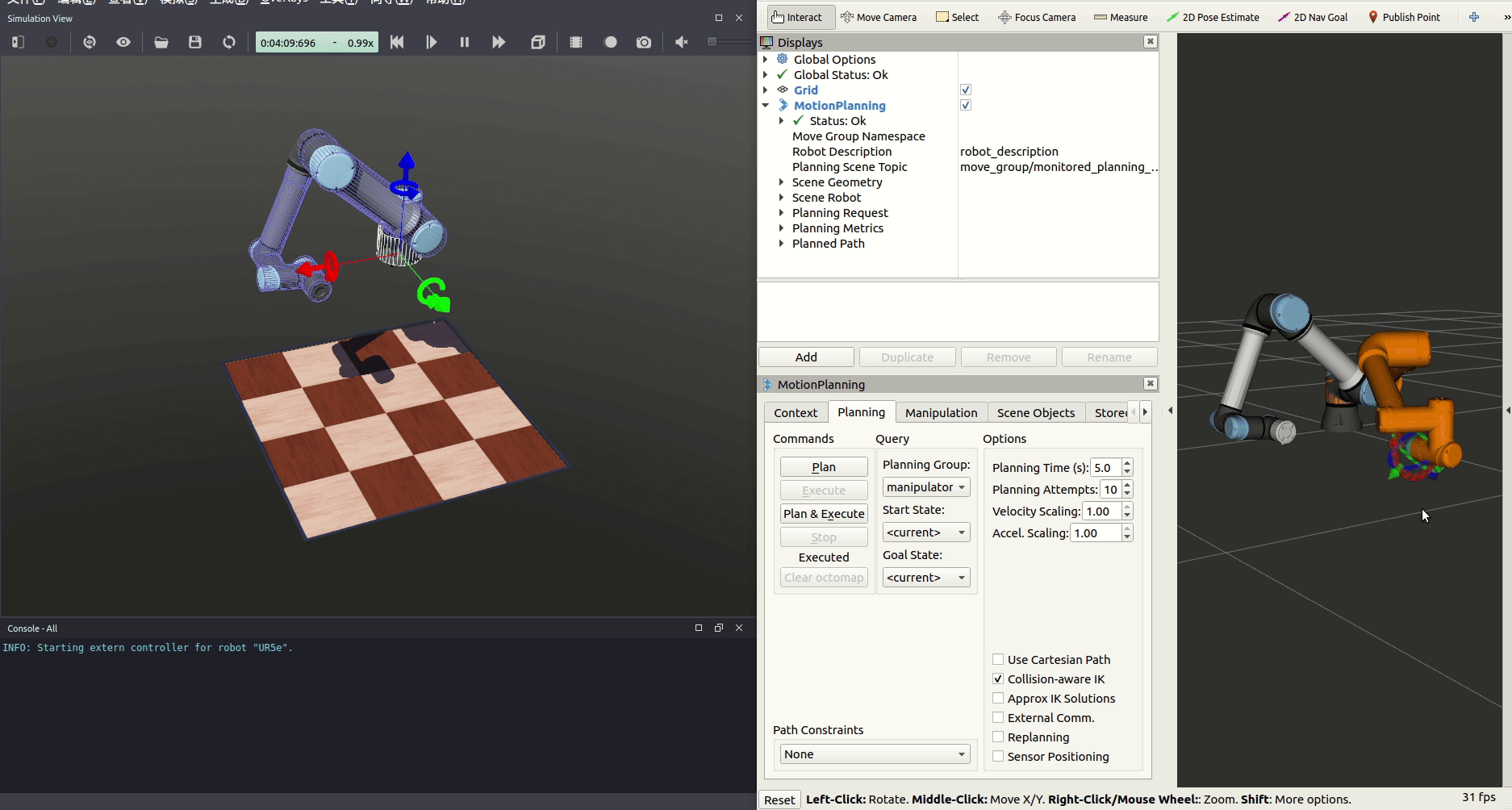This screenshot has height=810, width=1512.
Task: Toggle the Grid display checkbox
Action: tap(966, 90)
